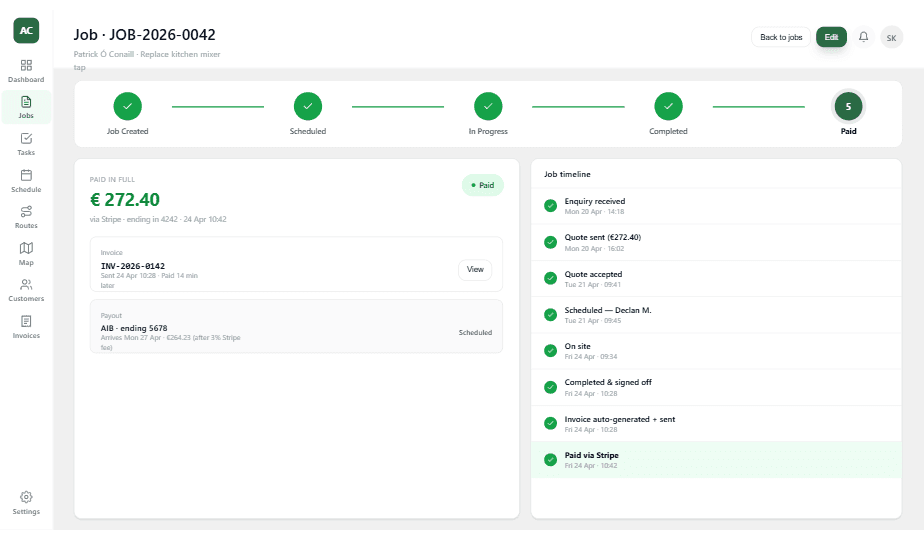Click 'PAID IN FULL' label
The image size is (924, 540).
[x=112, y=179]
